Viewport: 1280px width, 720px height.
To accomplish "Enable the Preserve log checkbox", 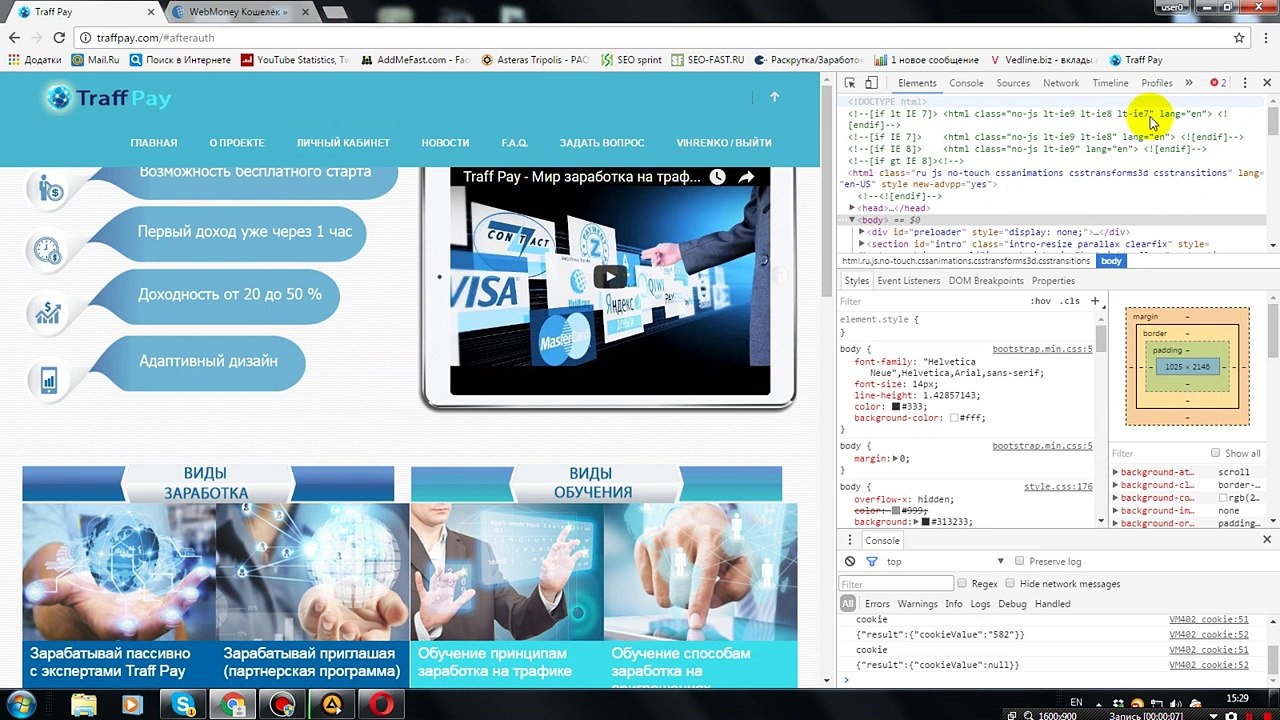I will (1019, 561).
